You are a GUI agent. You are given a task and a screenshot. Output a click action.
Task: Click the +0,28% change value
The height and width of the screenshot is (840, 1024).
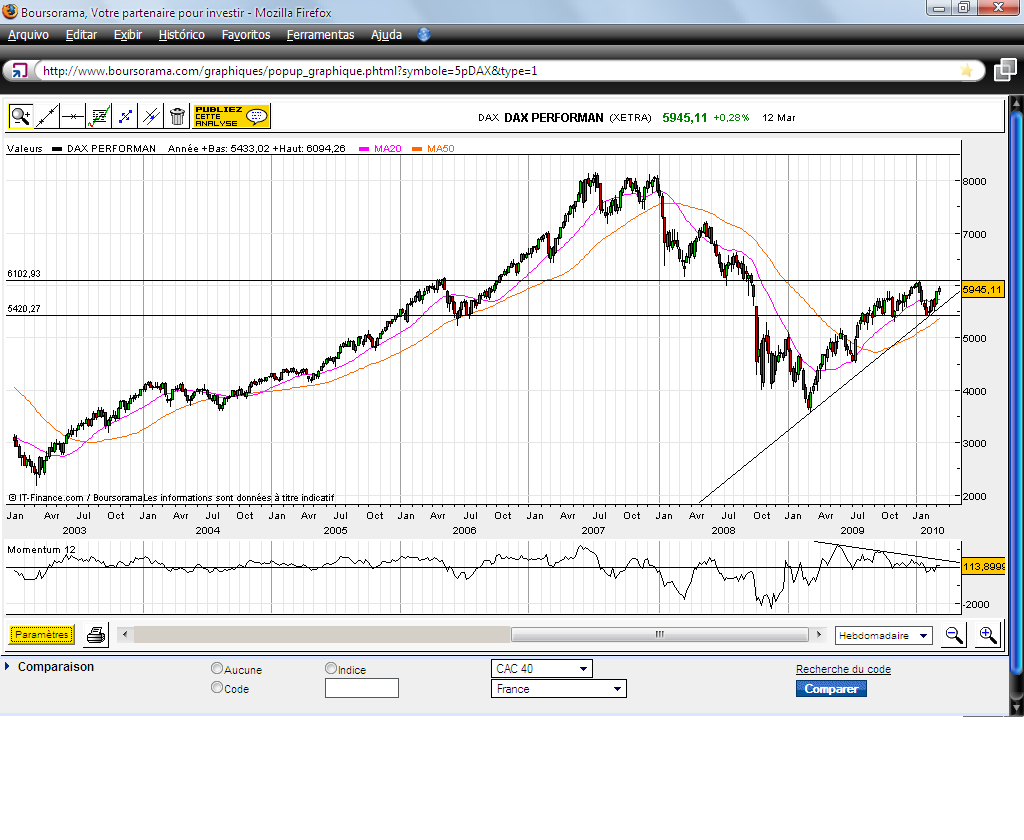click(x=731, y=118)
